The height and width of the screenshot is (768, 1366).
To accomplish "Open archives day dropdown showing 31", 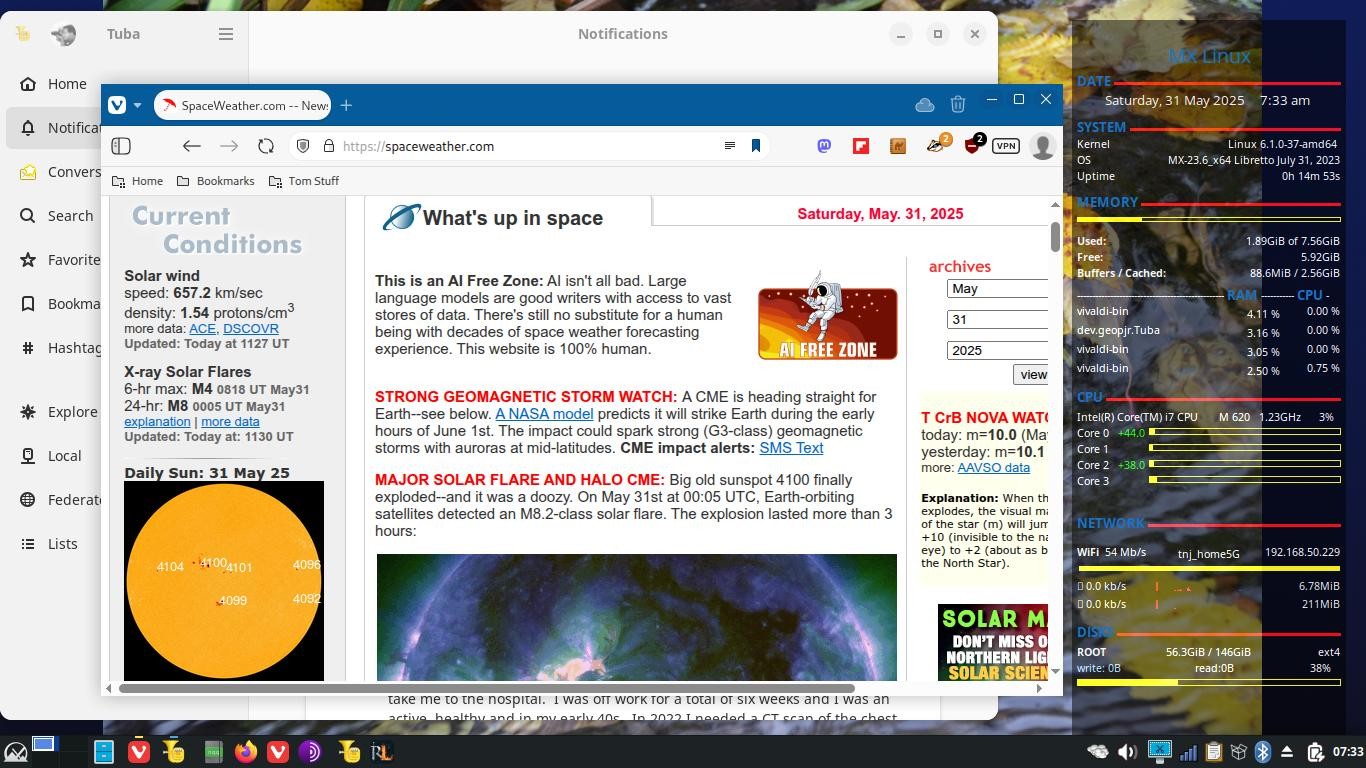I will tap(997, 319).
